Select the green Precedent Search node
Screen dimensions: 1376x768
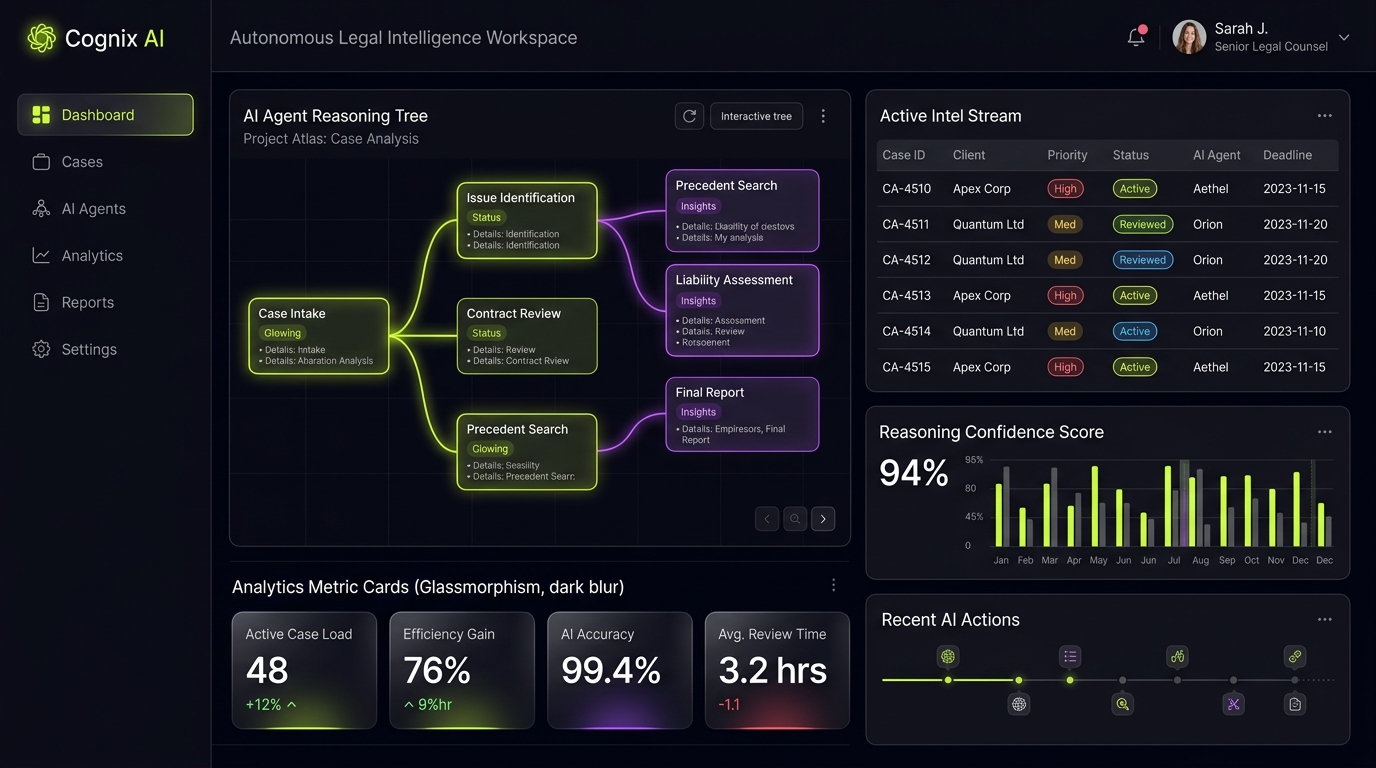coord(527,452)
